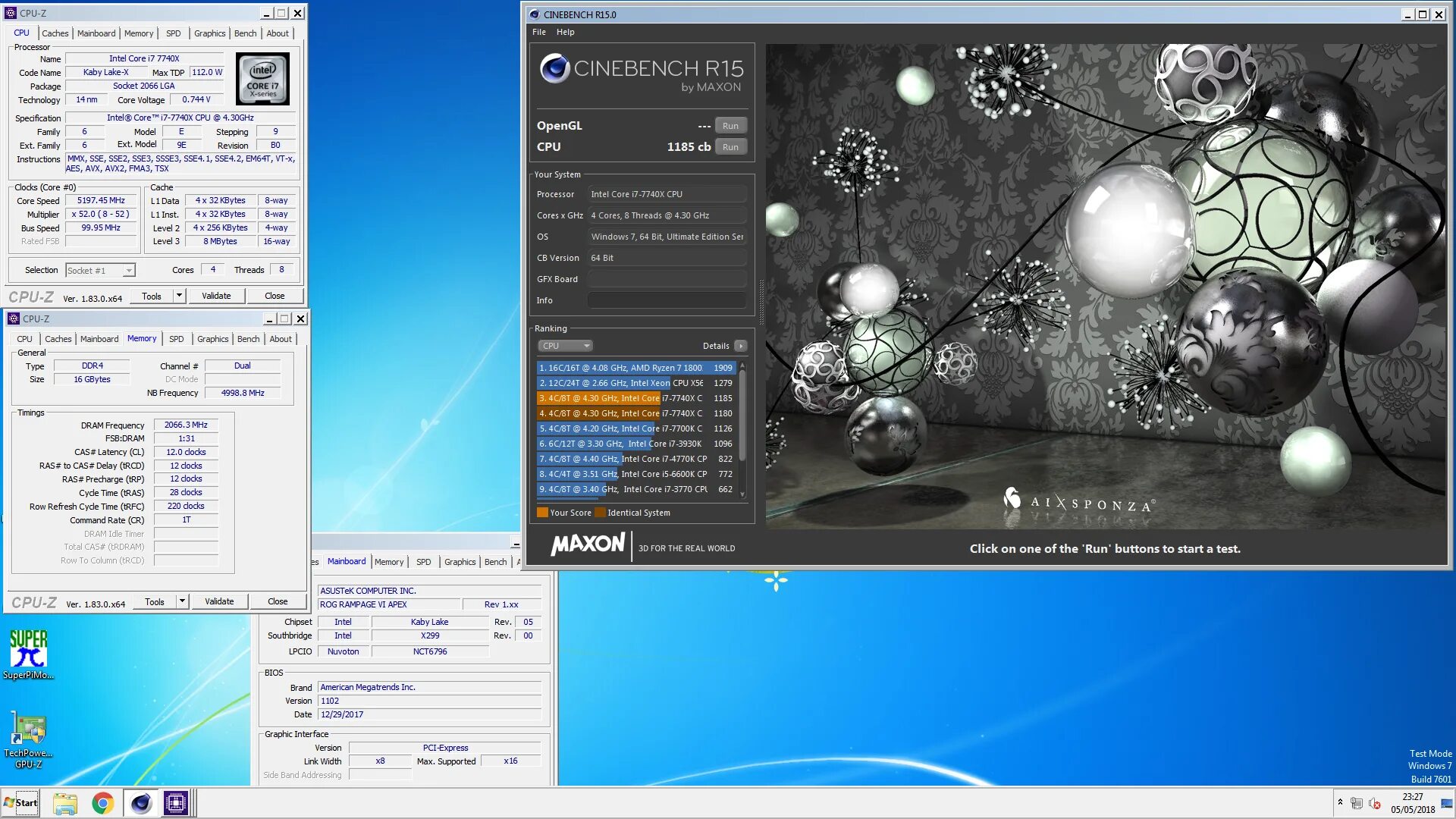Click Details arrow in Ranking panel
This screenshot has height=819, width=1456.
tap(741, 346)
